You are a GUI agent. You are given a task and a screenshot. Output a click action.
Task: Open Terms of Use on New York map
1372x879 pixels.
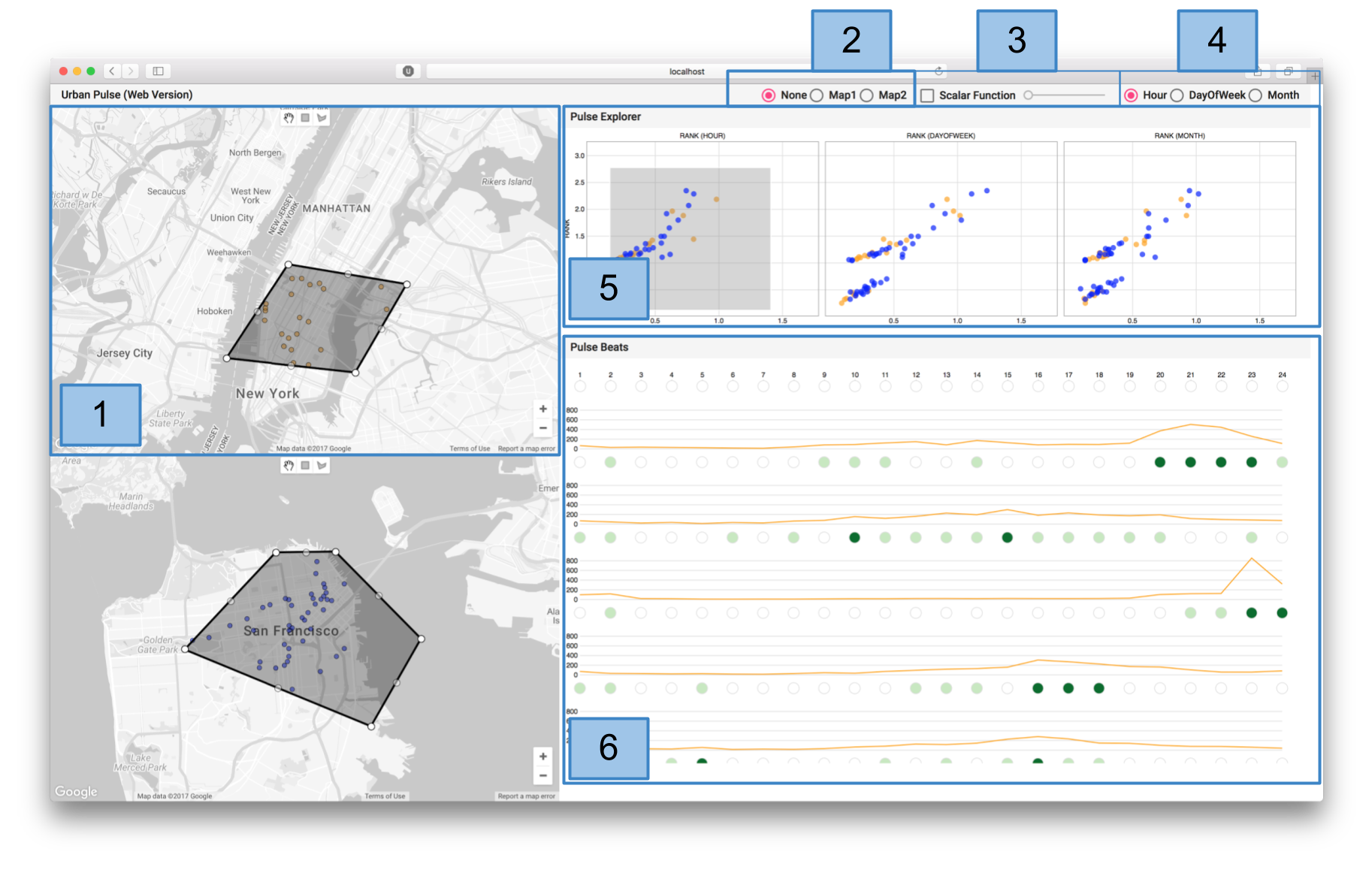point(470,449)
